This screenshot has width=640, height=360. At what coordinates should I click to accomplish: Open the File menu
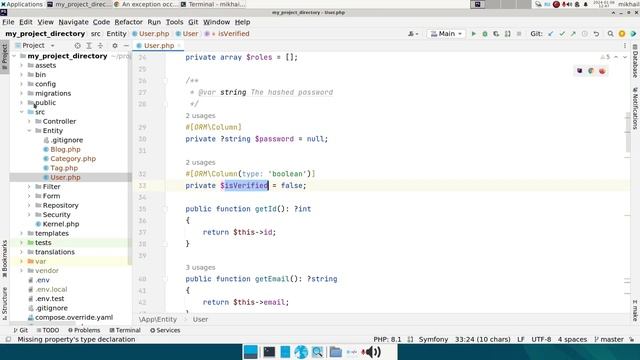click(x=8, y=22)
